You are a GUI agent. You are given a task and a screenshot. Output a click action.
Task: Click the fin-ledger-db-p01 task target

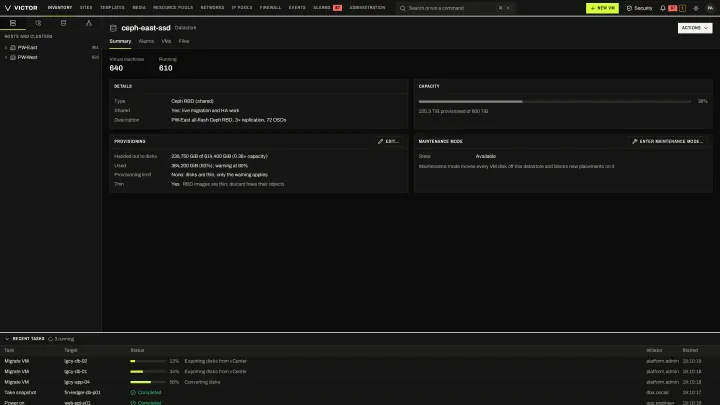coord(82,393)
